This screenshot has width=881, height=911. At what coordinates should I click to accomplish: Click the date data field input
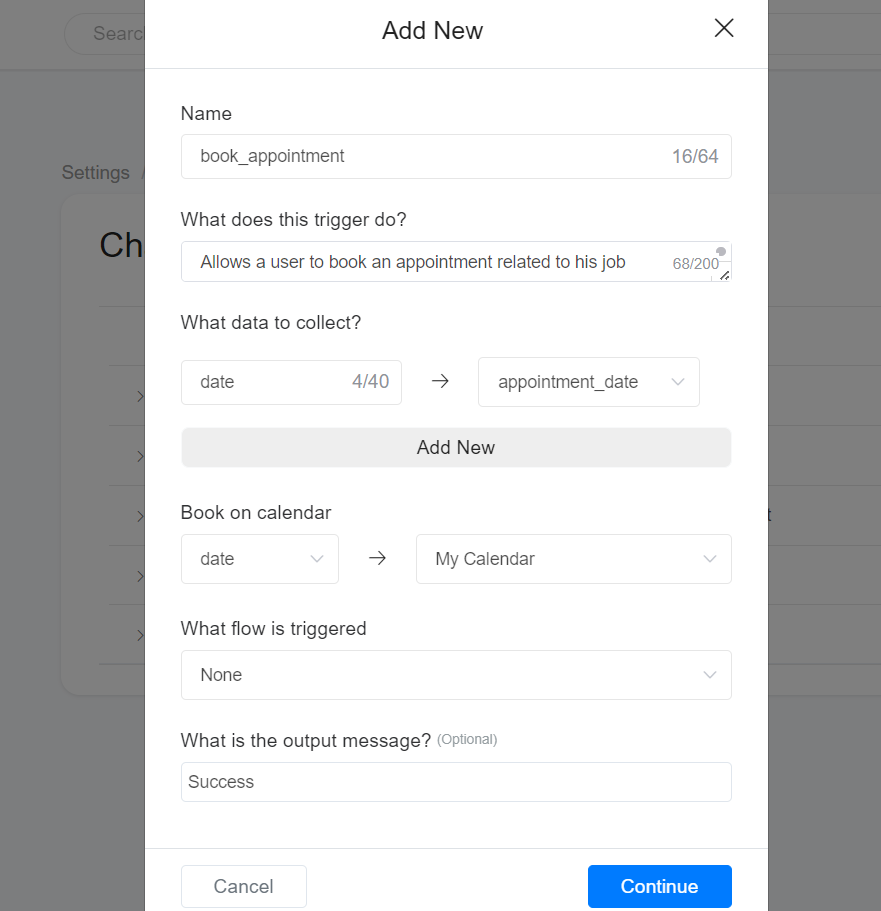pos(270,382)
